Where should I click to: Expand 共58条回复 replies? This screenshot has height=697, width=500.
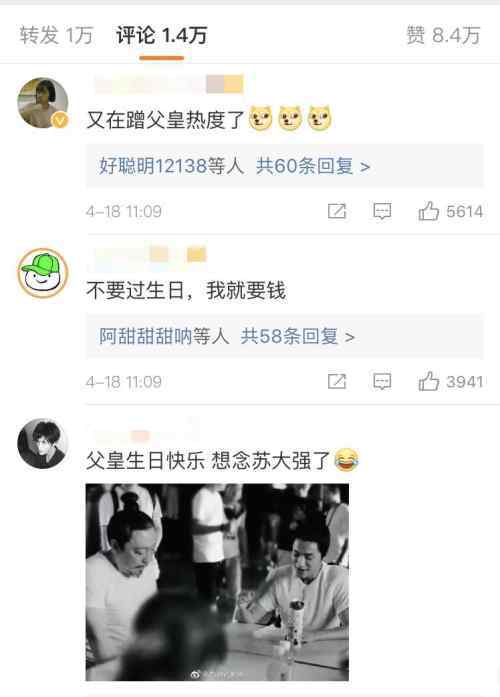[297, 336]
